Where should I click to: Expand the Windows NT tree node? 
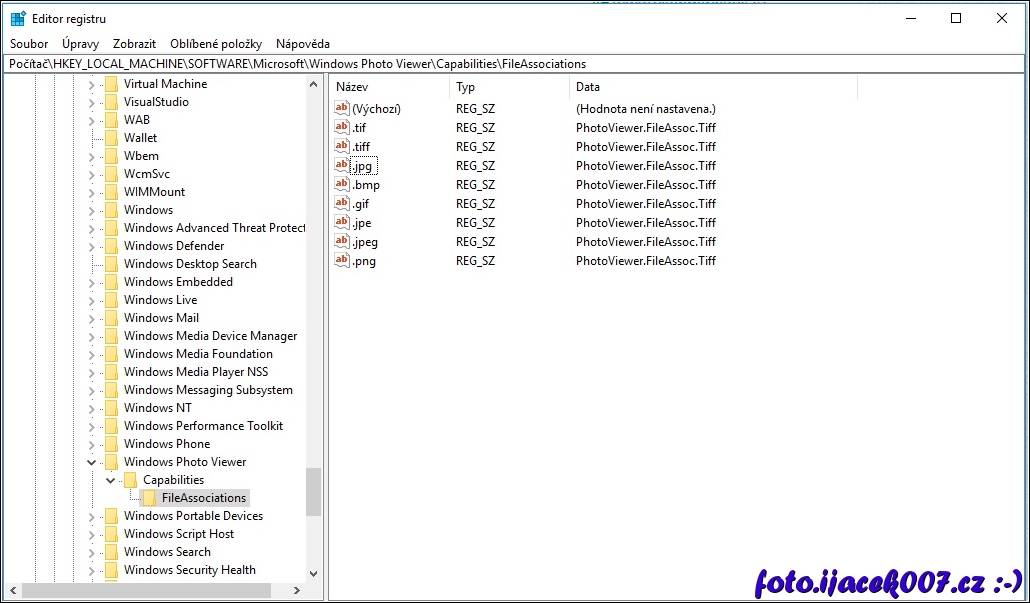click(x=92, y=408)
